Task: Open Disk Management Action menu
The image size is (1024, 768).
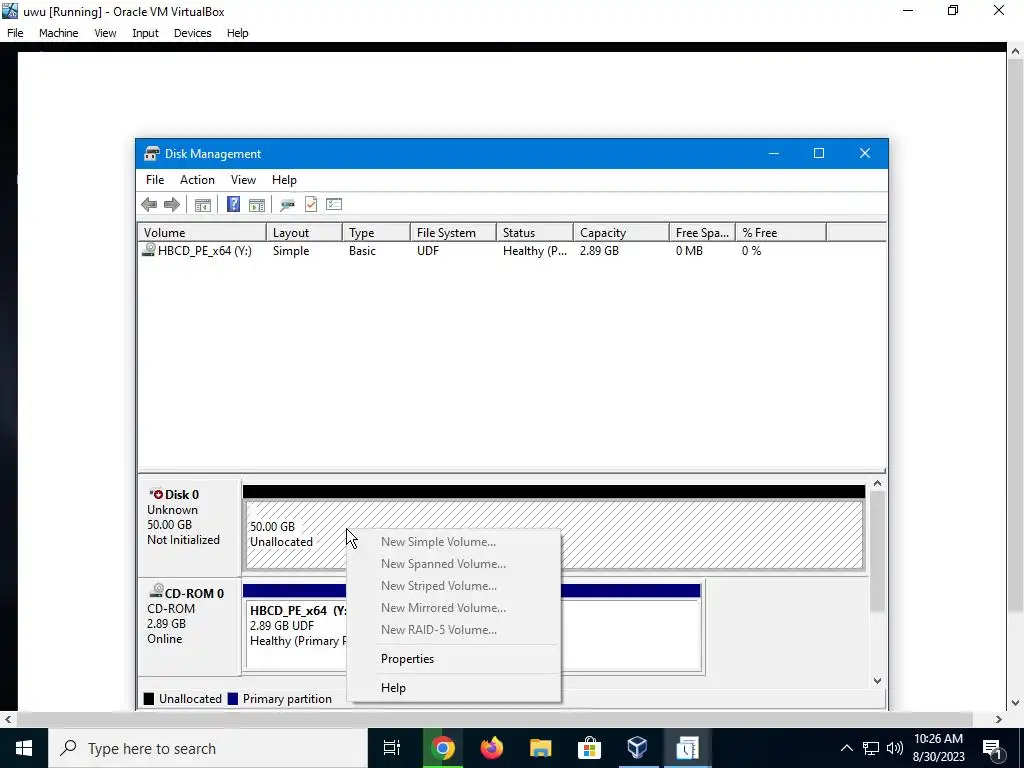Action: (197, 180)
